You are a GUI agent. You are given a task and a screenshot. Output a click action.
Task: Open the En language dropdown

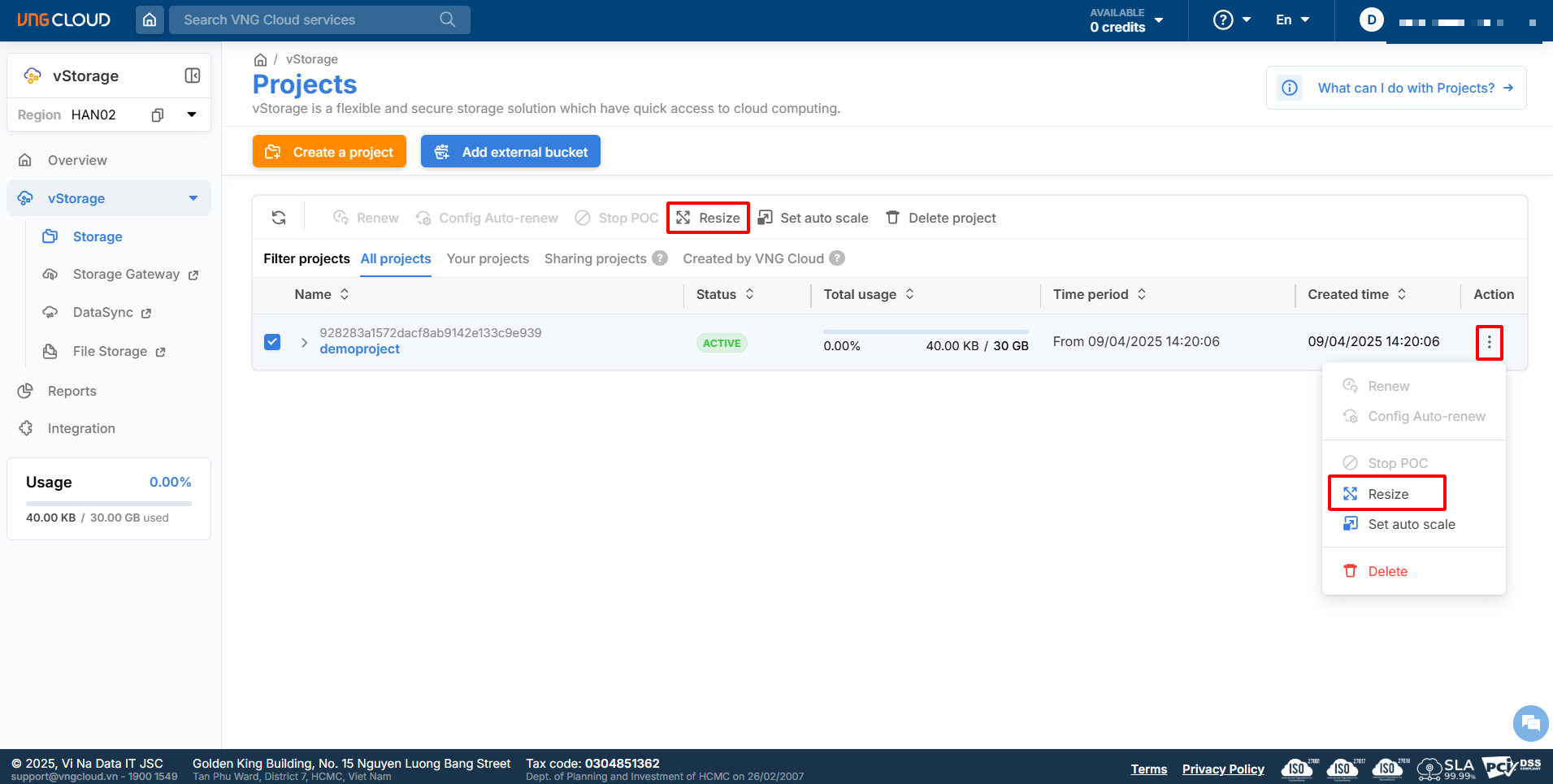click(1292, 19)
